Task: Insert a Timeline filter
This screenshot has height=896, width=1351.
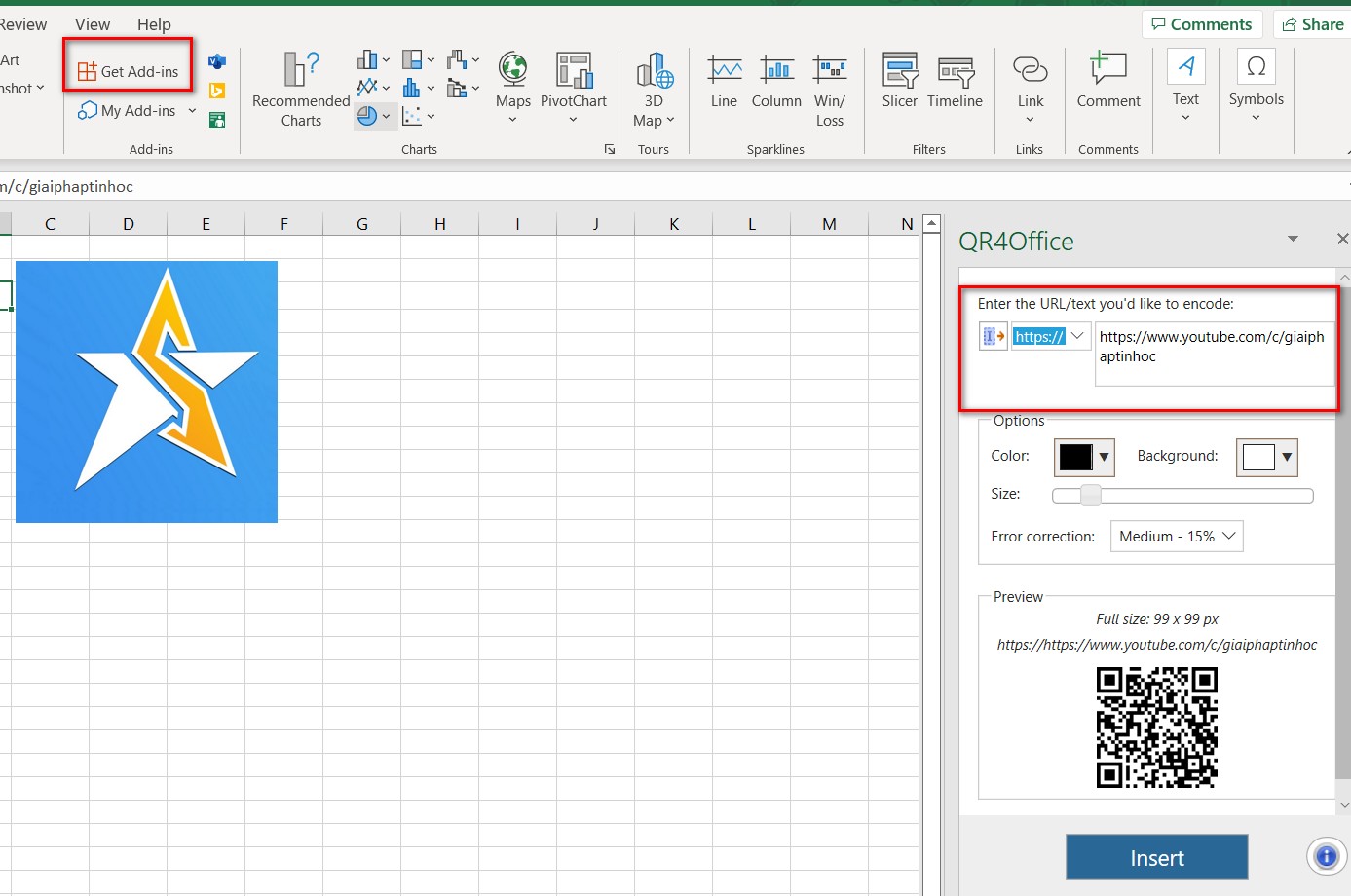Action: (955, 82)
